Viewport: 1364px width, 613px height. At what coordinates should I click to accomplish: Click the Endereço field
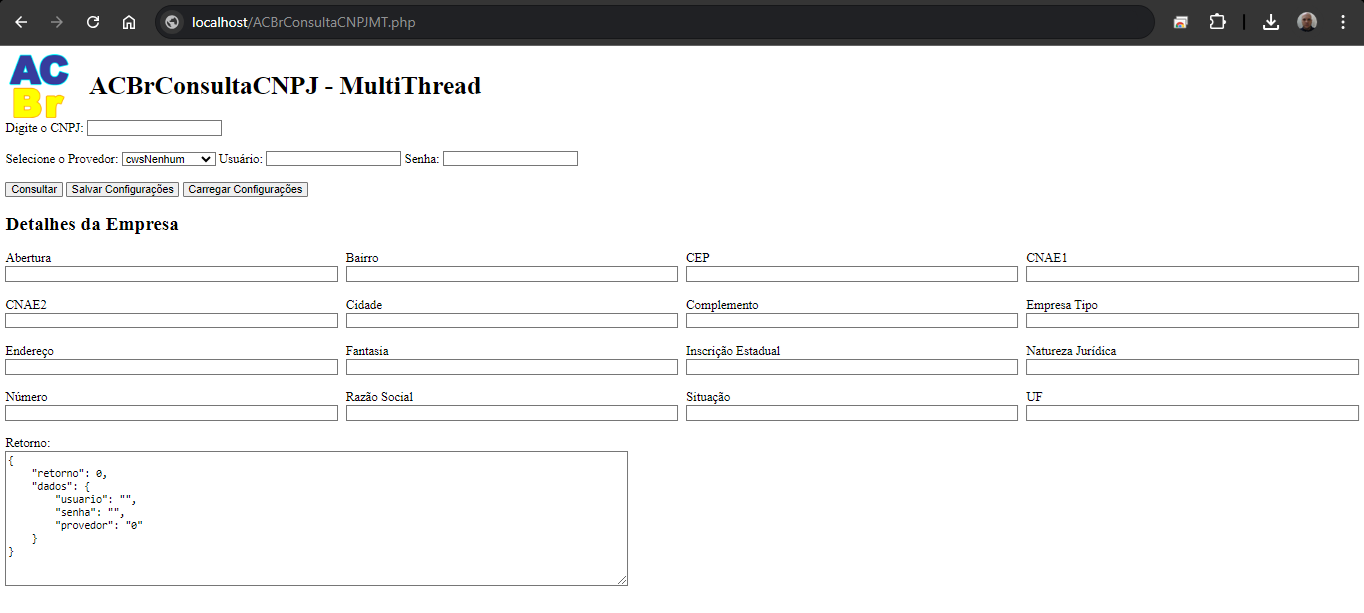coord(171,367)
